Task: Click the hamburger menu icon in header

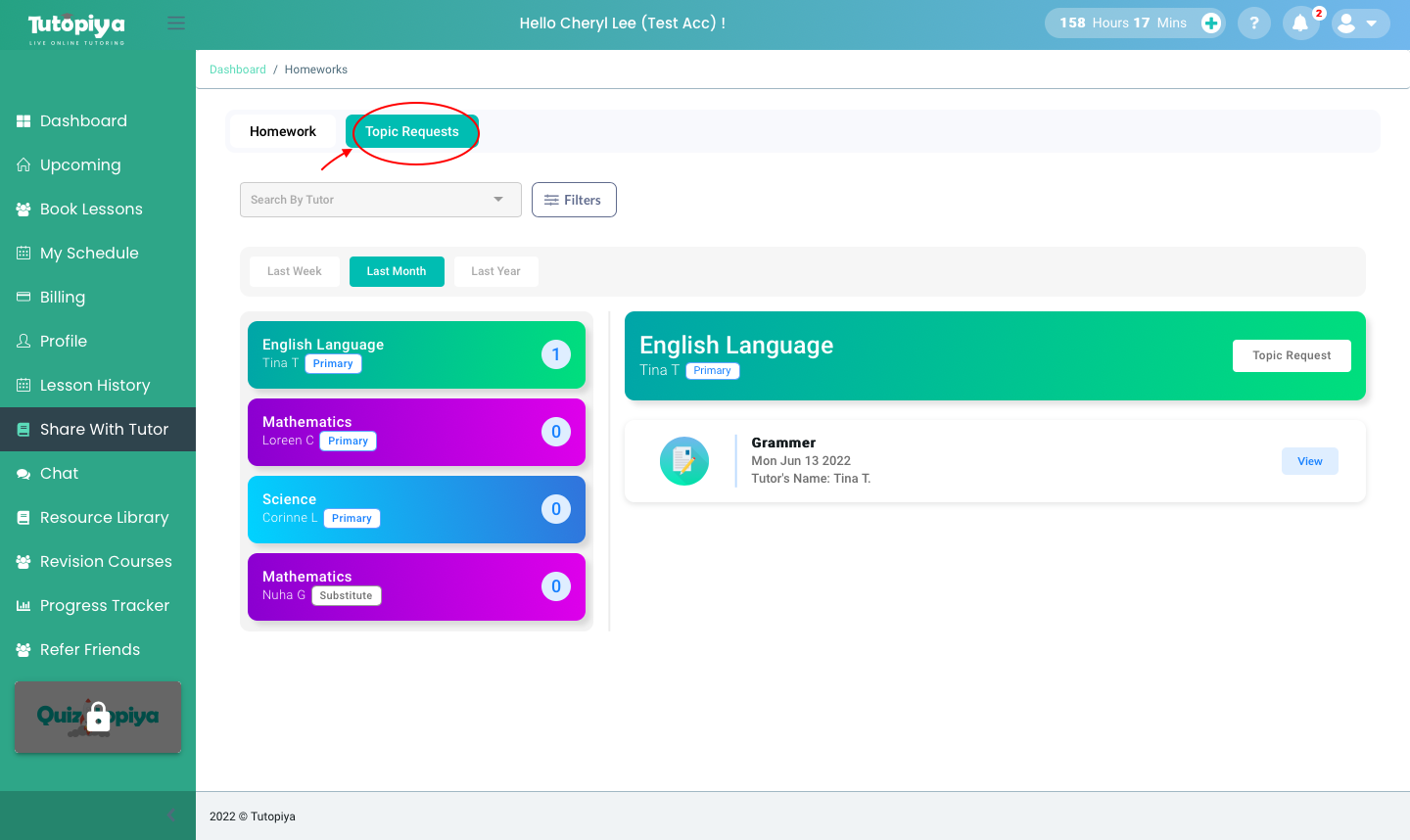Action: click(x=176, y=23)
